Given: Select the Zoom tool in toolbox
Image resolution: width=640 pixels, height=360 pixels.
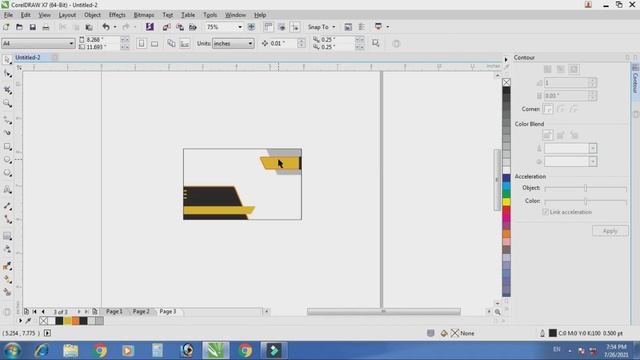Looking at the screenshot, I should tap(7, 103).
